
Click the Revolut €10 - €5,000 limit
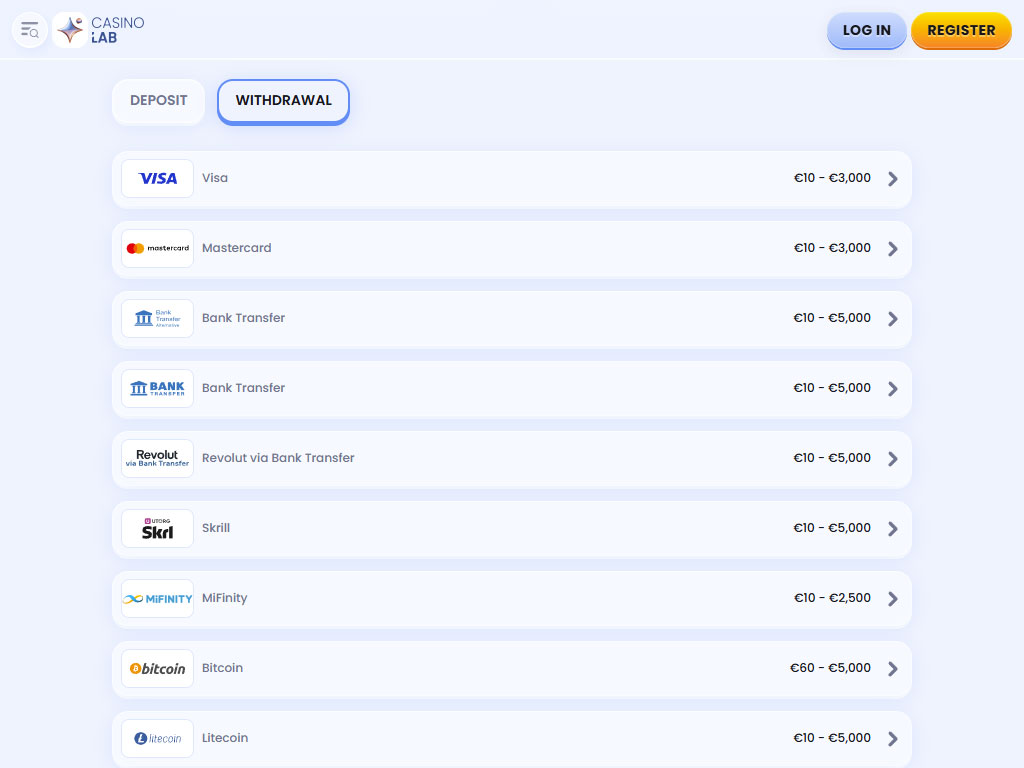[x=832, y=458]
